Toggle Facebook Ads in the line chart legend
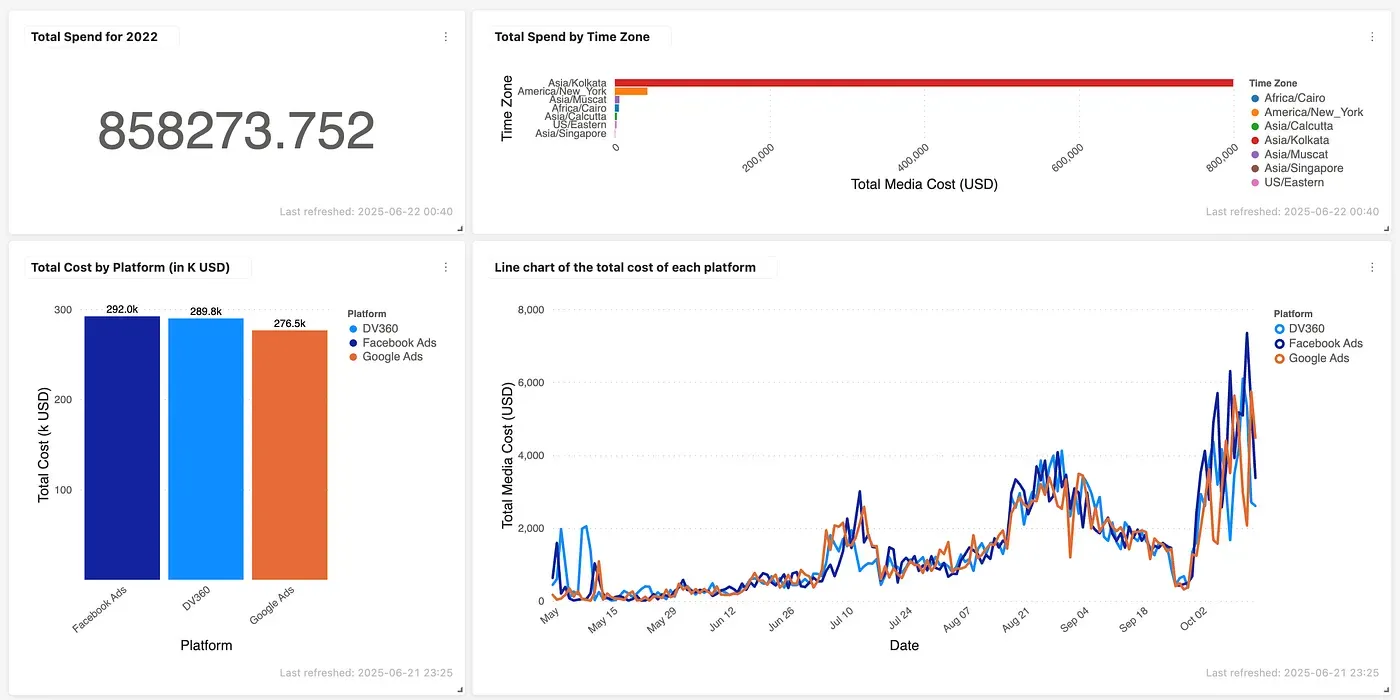 [x=1325, y=343]
